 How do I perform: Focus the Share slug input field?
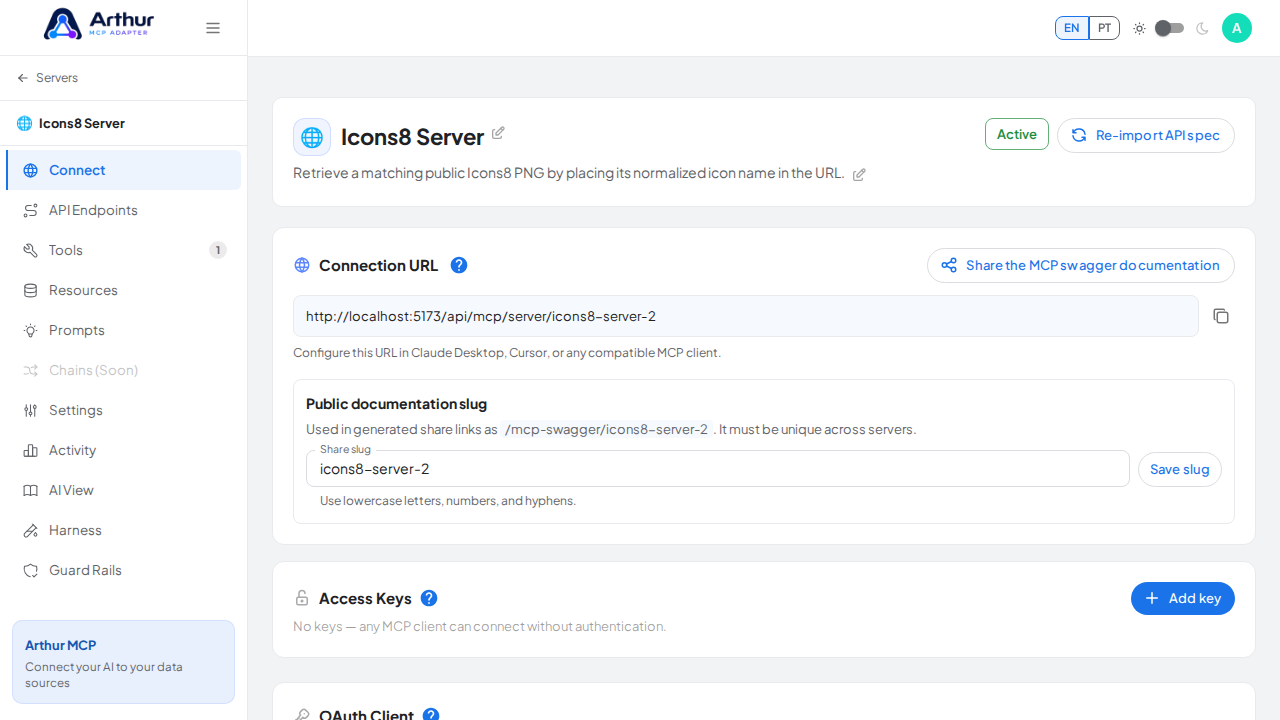pyautogui.click(x=718, y=469)
